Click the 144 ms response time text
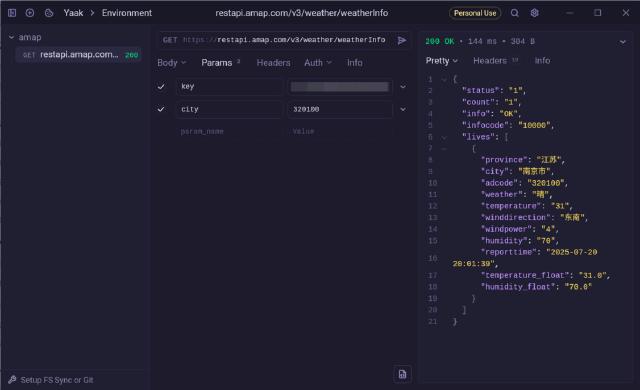The height and width of the screenshot is (390, 640). (482, 41)
